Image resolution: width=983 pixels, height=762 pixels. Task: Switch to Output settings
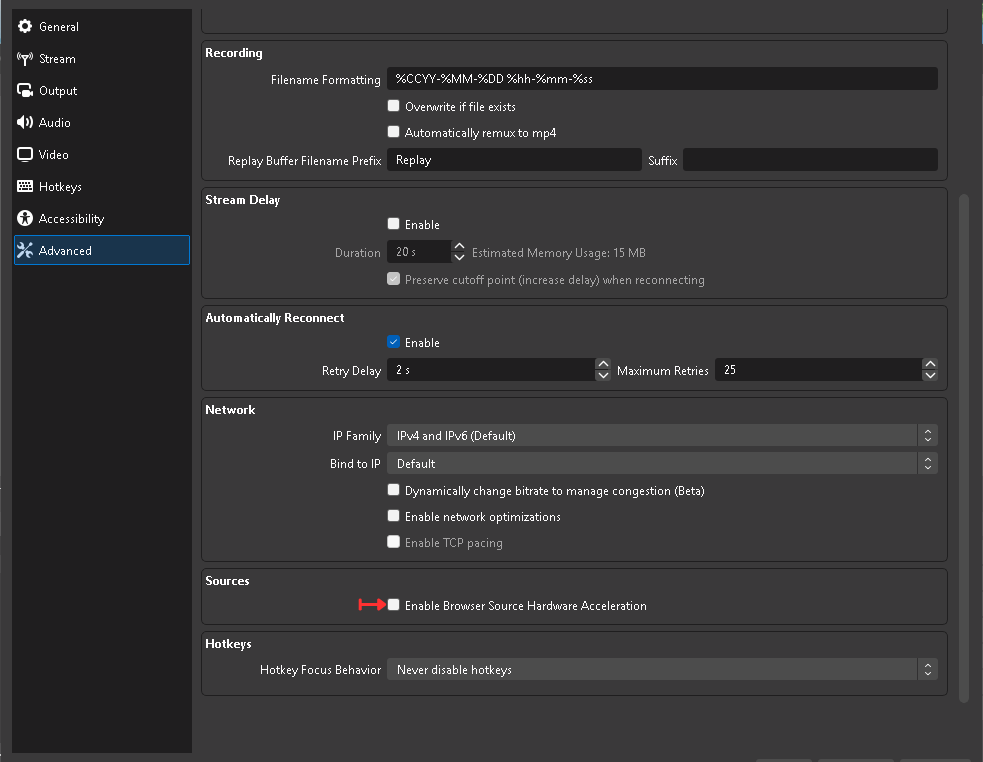(102, 90)
